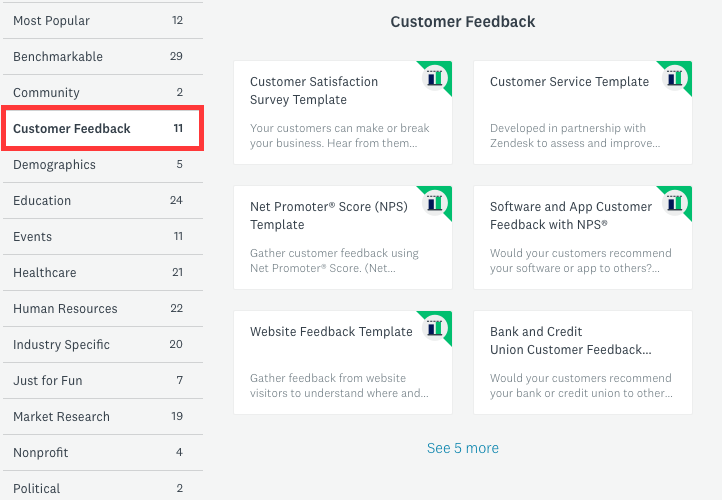Click benchmark icon on Website Feedback Template card
The height and width of the screenshot is (500, 722).
tap(435, 328)
